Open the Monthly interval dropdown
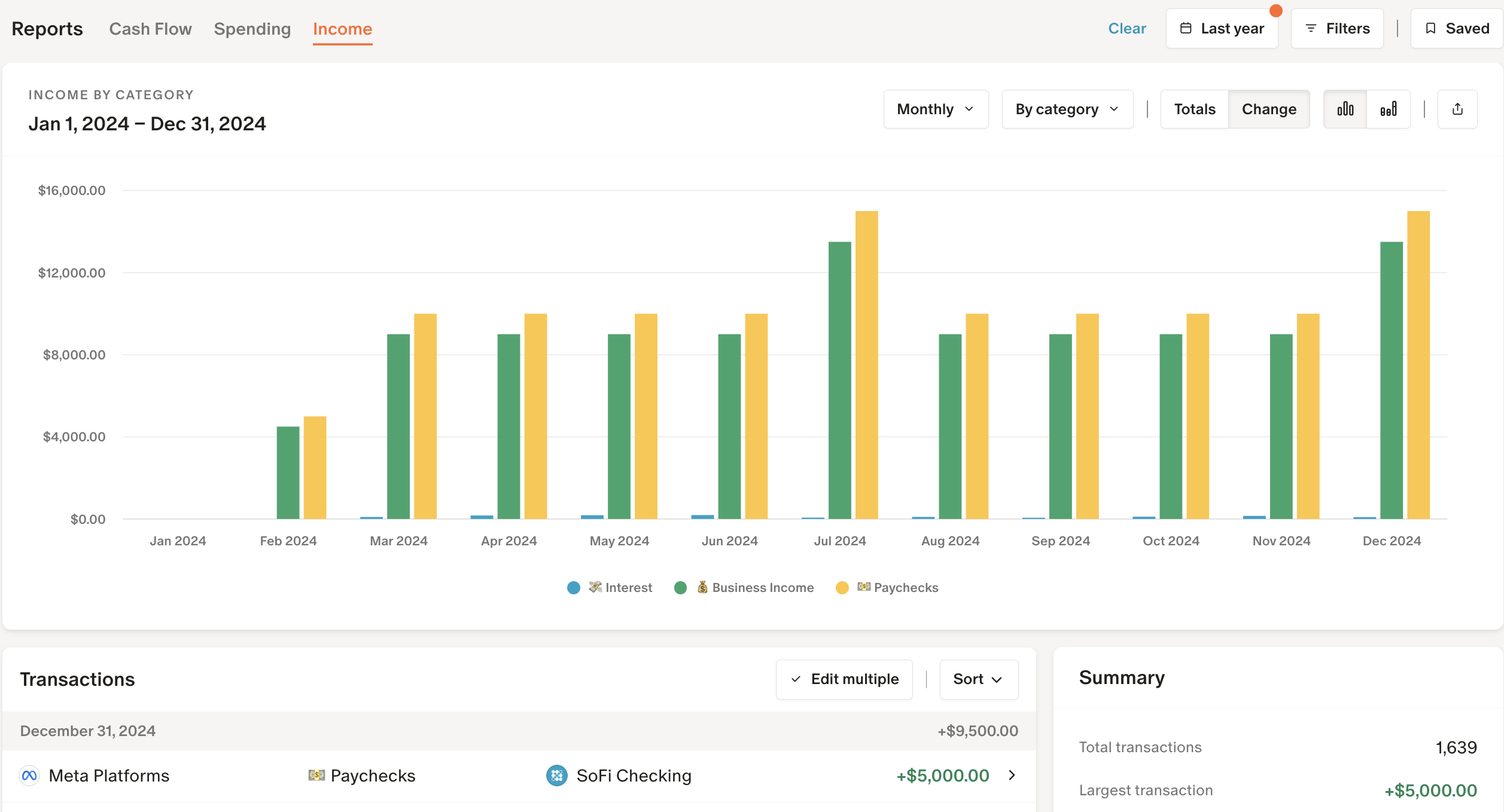This screenshot has width=1504, height=812. tap(935, 109)
